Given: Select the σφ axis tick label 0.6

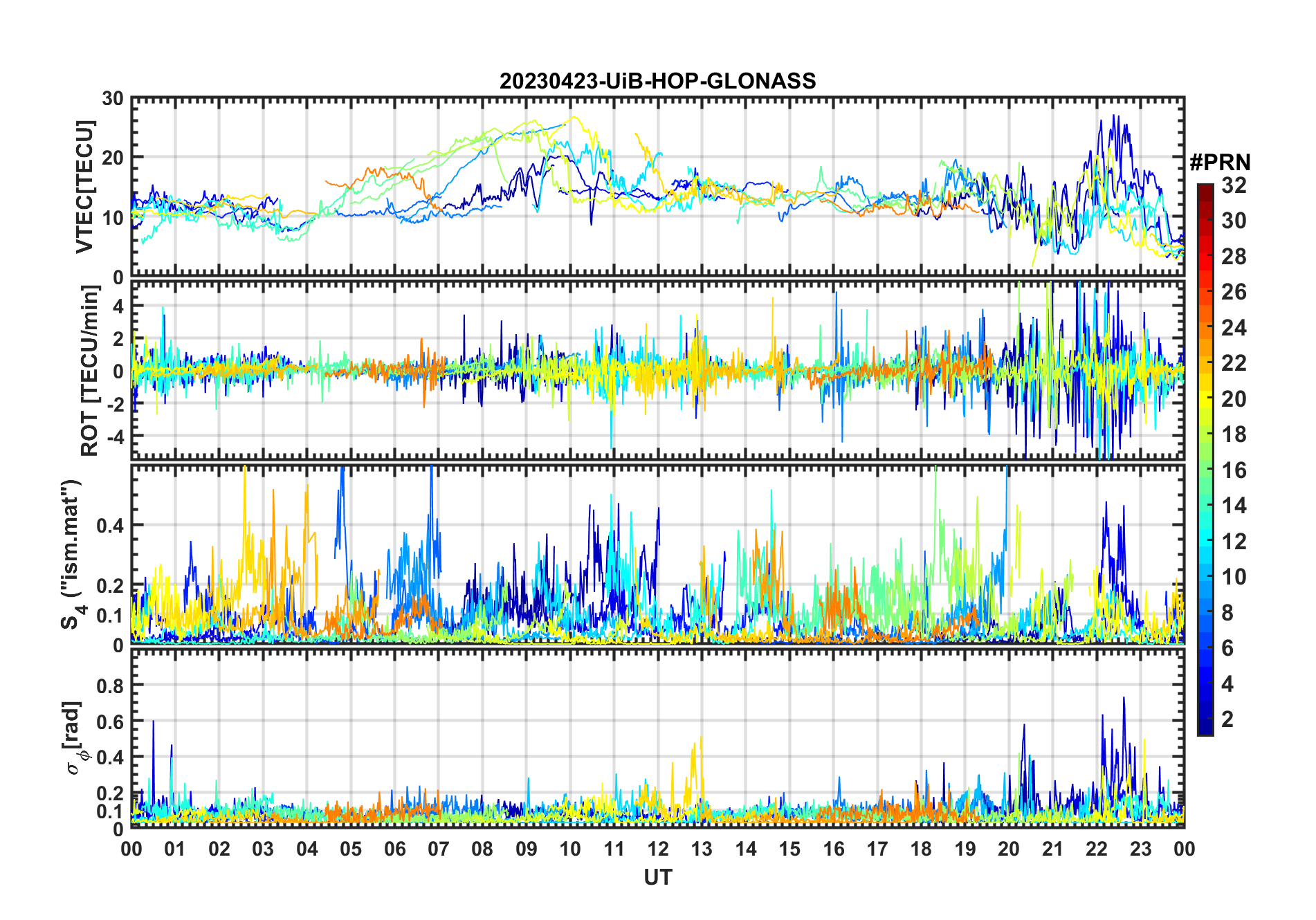Looking at the screenshot, I should [x=109, y=722].
